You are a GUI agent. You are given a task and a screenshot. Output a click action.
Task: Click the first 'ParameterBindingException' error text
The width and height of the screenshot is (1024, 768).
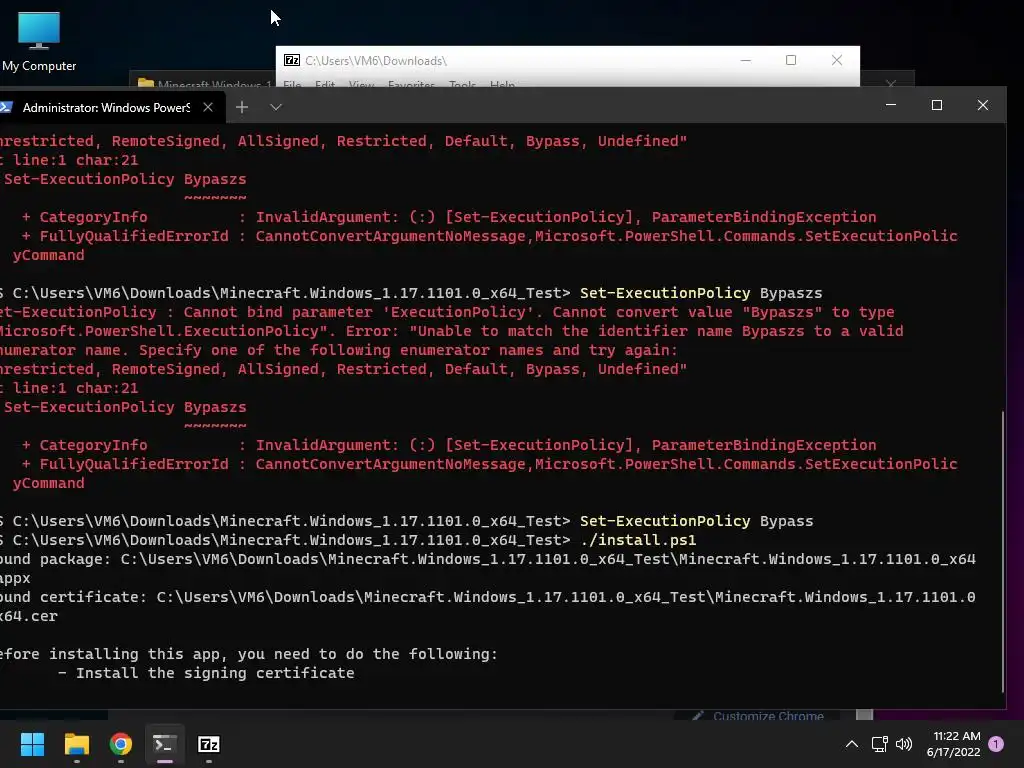[764, 217]
